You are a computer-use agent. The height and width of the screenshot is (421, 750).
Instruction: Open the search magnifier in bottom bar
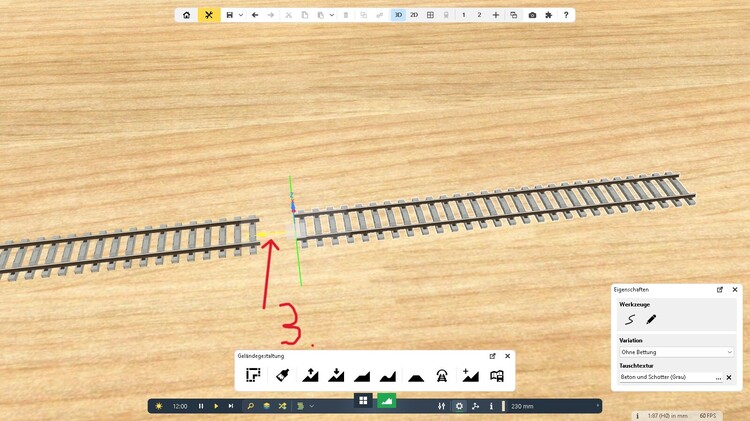[x=250, y=406]
